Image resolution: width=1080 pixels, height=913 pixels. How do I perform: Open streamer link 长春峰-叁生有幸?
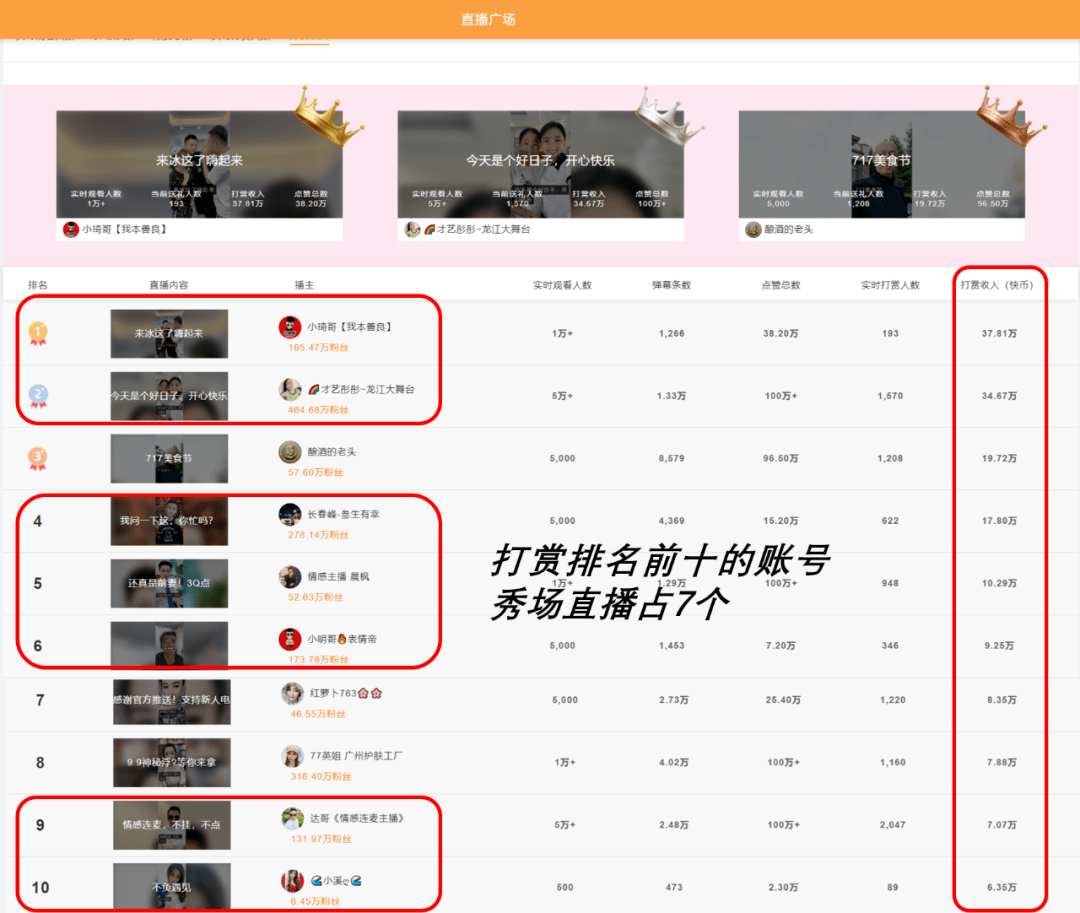[343, 514]
